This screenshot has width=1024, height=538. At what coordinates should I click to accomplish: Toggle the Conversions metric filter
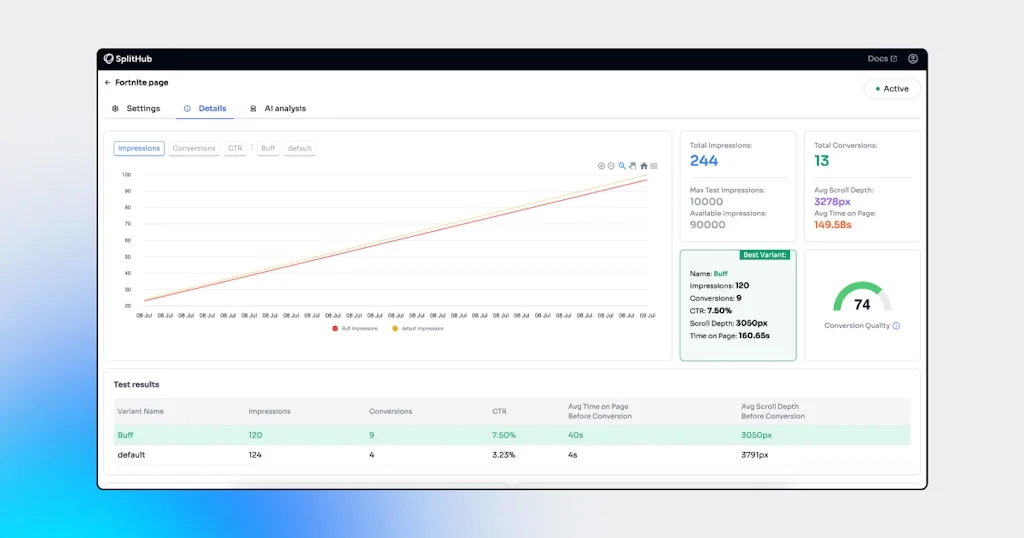[194, 148]
